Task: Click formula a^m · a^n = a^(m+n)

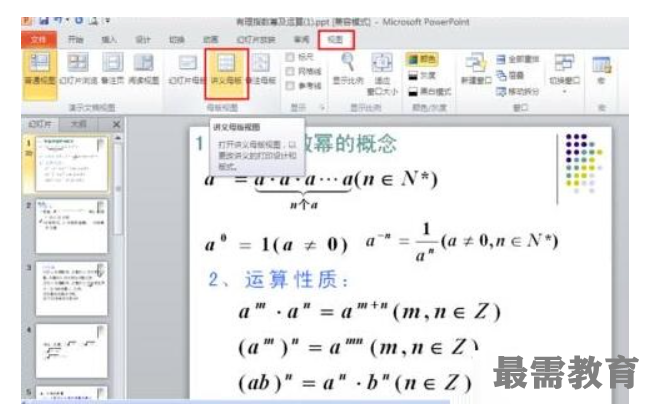Action: coord(369,312)
